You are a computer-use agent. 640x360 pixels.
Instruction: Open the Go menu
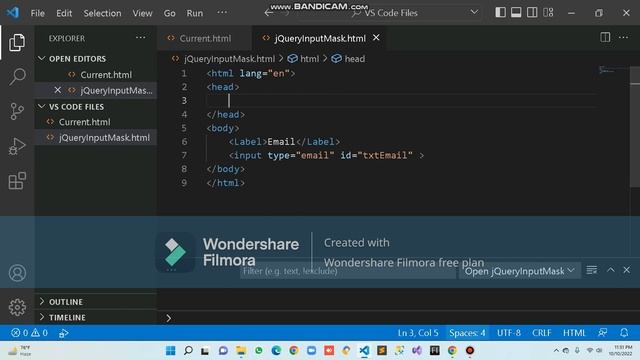coord(169,13)
